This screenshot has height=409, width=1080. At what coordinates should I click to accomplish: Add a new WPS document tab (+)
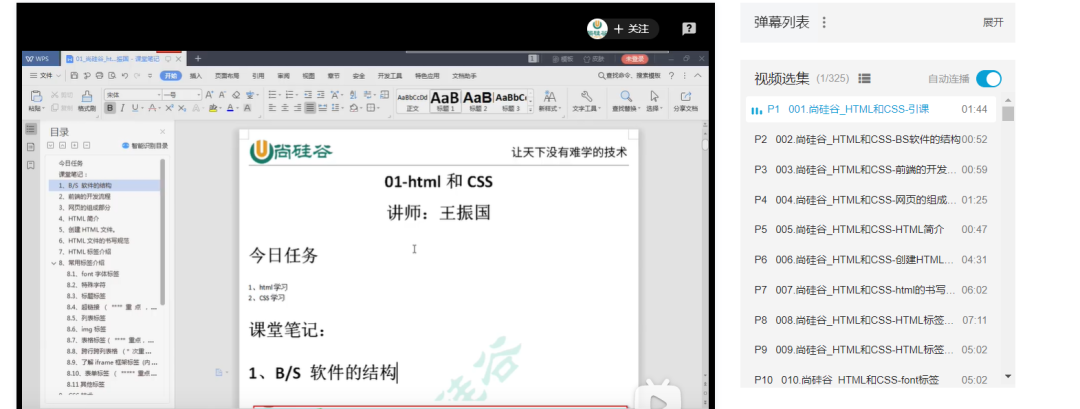coord(198,59)
